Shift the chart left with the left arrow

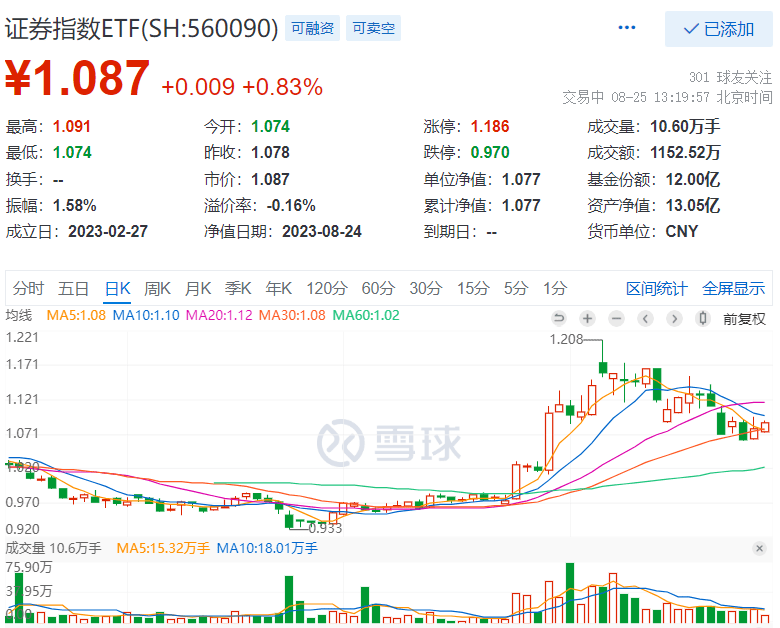coord(645,319)
